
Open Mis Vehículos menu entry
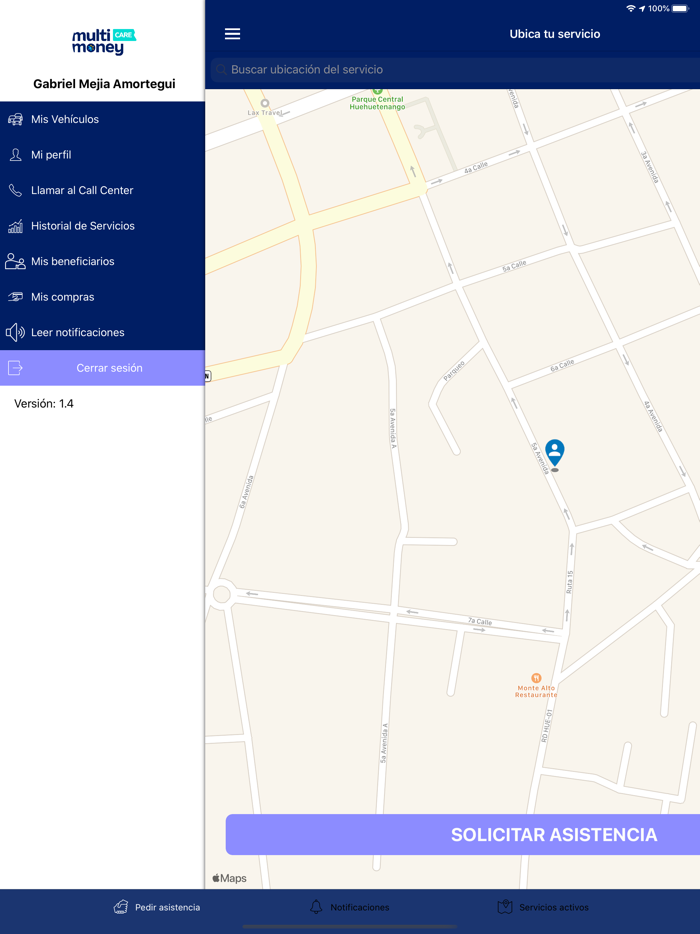click(102, 119)
